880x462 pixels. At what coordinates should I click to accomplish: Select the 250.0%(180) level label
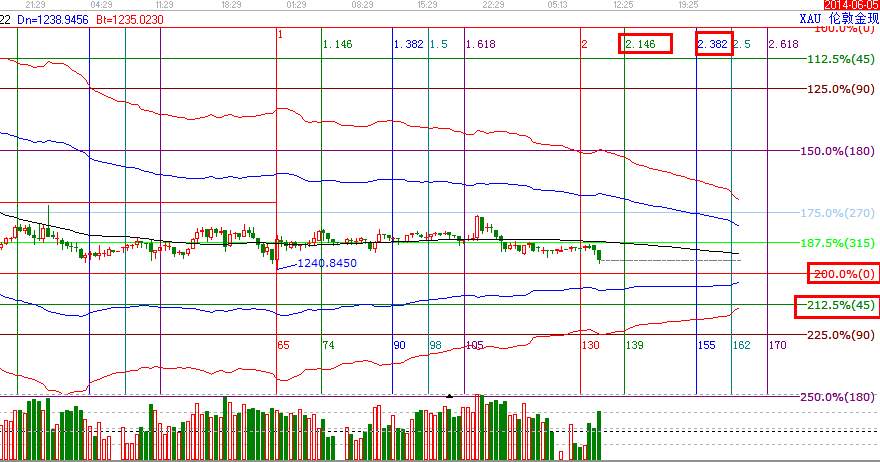841,397
